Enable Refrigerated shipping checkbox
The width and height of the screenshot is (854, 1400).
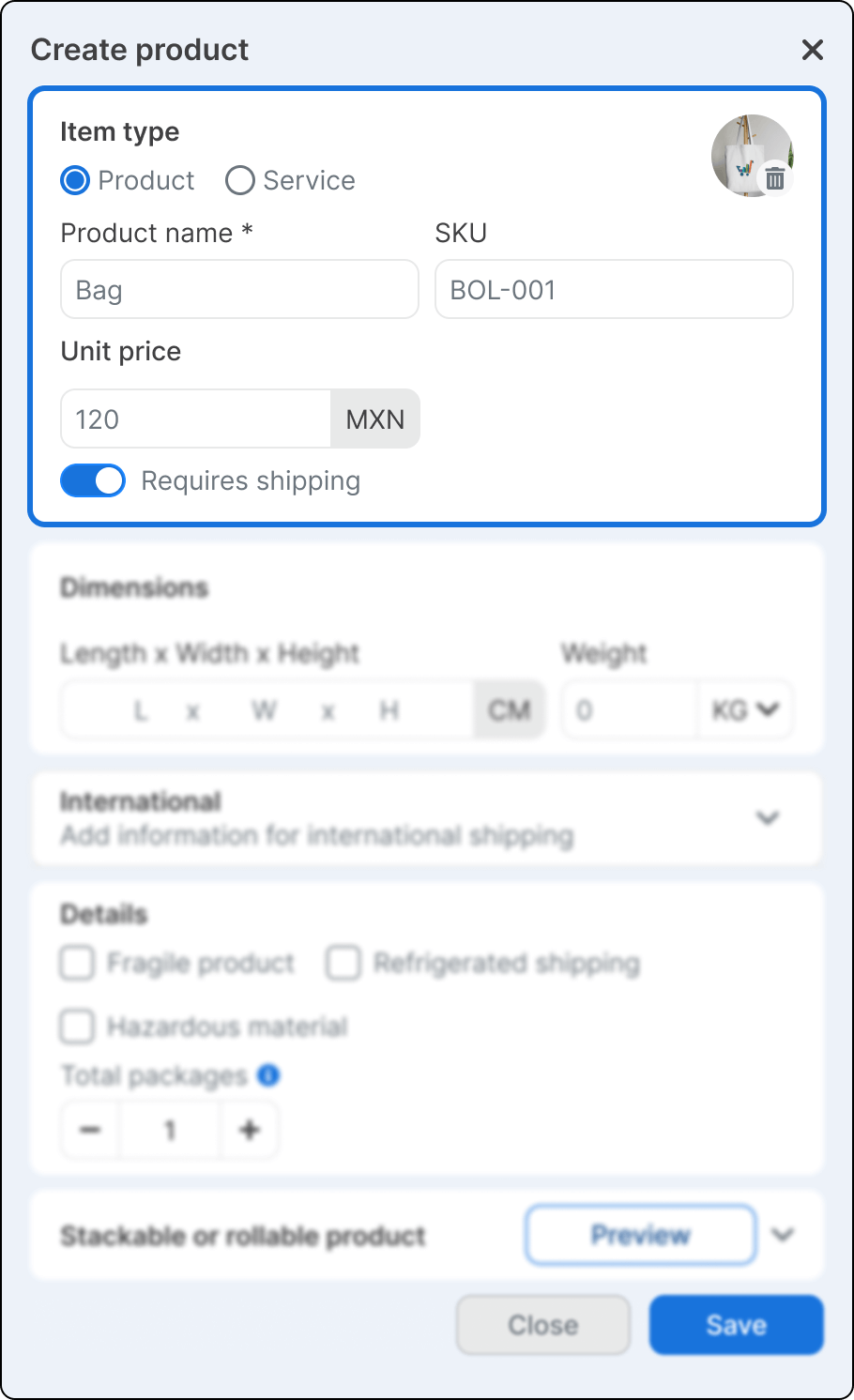point(343,964)
